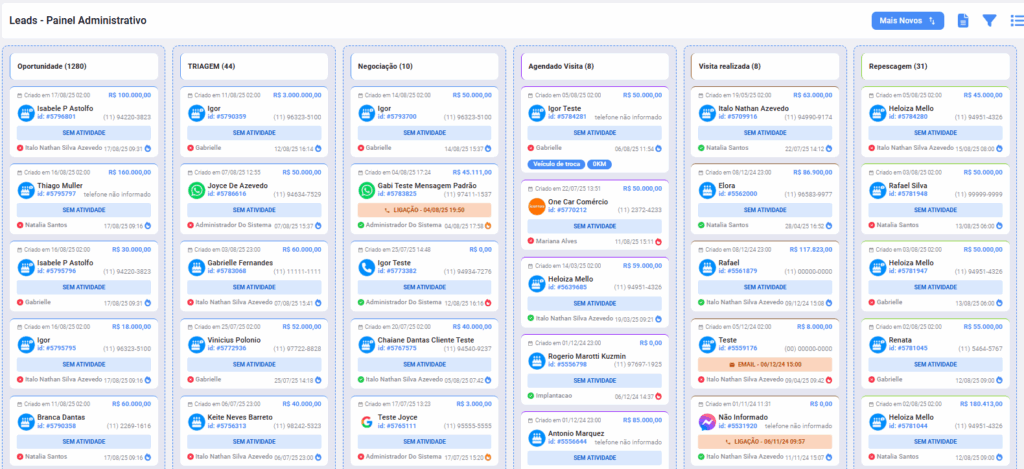
Task: Select the Agendado Visita (8) column header
Action: [x=595, y=67]
